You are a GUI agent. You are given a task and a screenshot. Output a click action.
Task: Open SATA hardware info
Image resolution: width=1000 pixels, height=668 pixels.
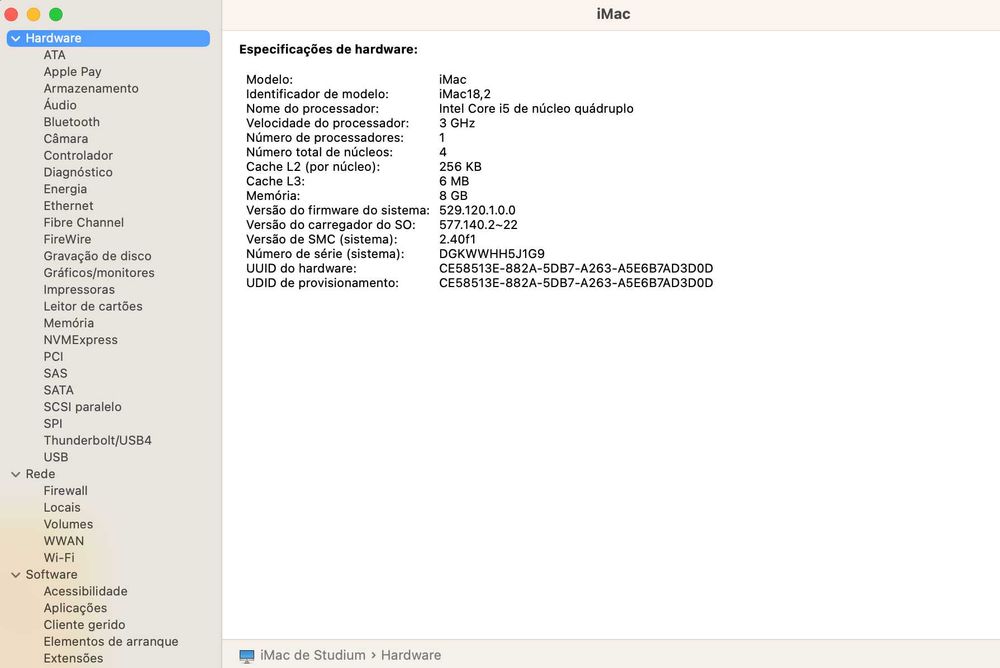click(x=58, y=390)
